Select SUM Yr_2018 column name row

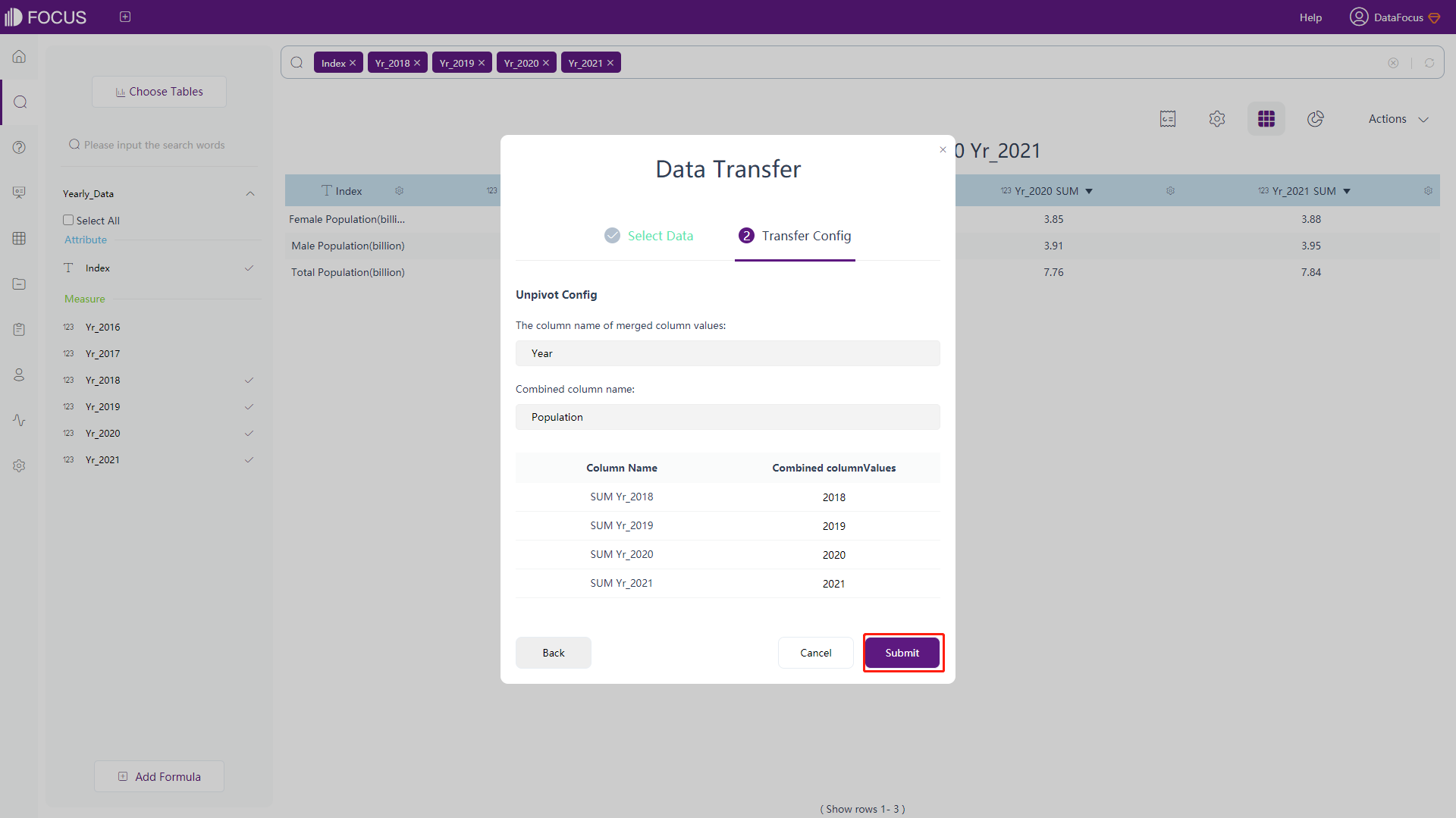[x=622, y=497]
